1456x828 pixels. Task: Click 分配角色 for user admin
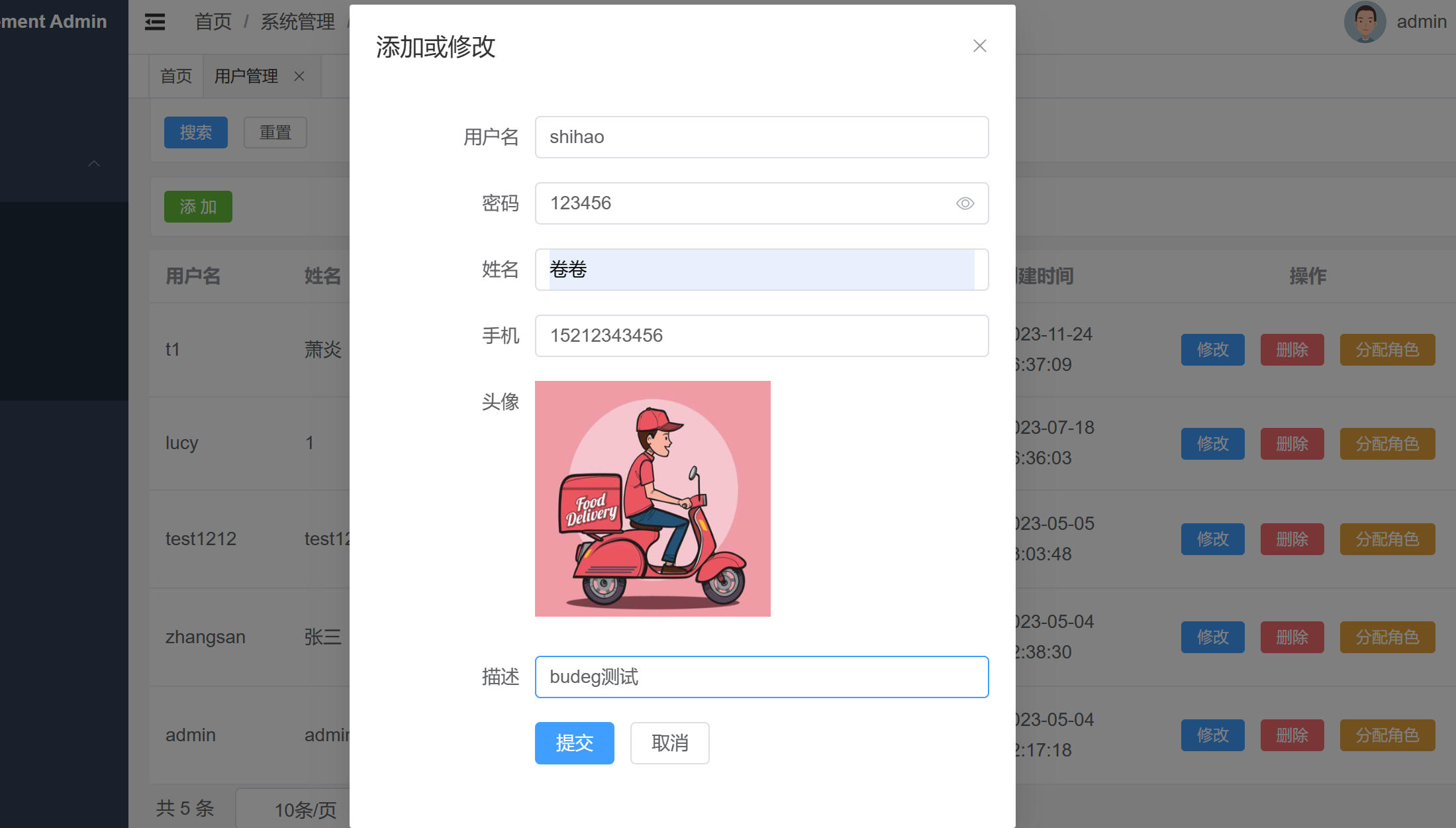(1388, 735)
